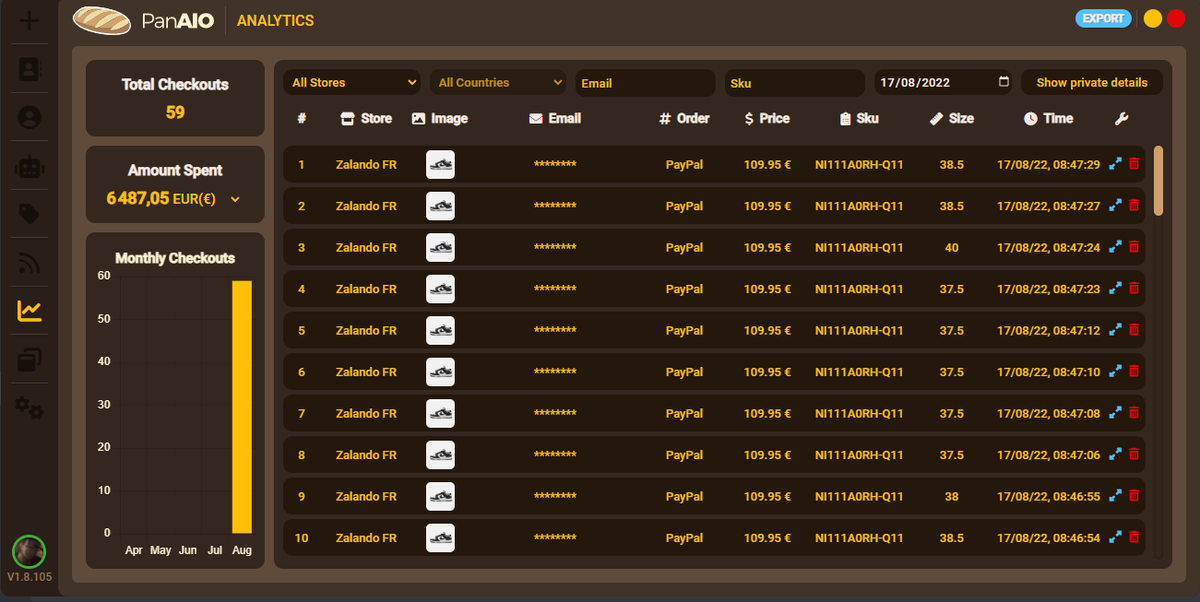Click the Store column header

(366, 118)
